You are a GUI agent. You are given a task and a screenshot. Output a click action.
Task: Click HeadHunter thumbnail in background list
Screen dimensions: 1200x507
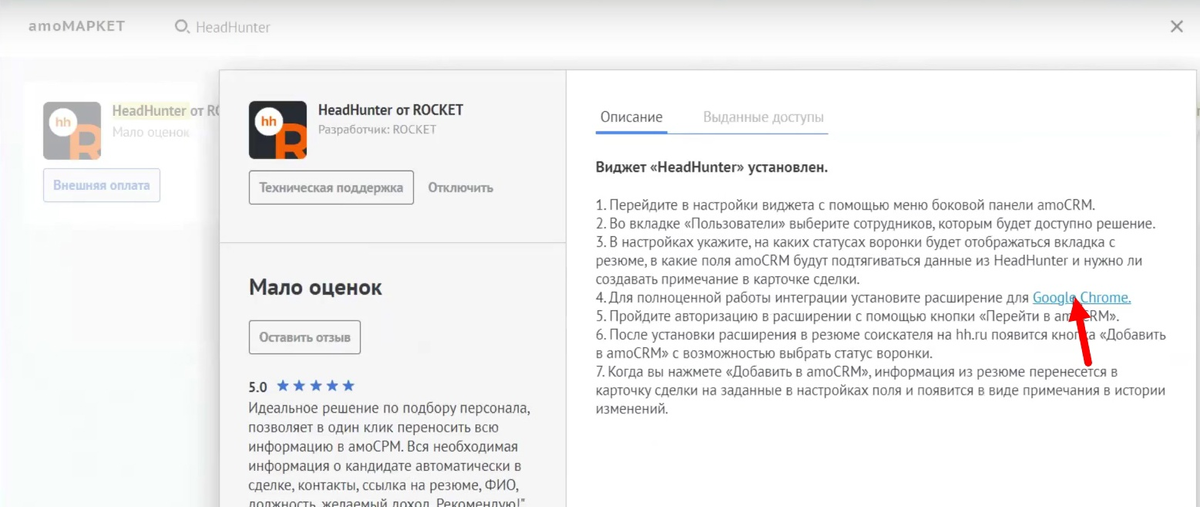[x=72, y=130]
